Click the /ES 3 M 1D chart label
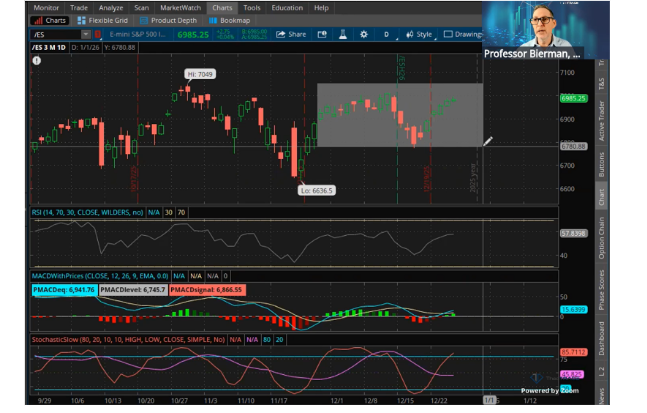The image size is (647, 413). [x=49, y=47]
